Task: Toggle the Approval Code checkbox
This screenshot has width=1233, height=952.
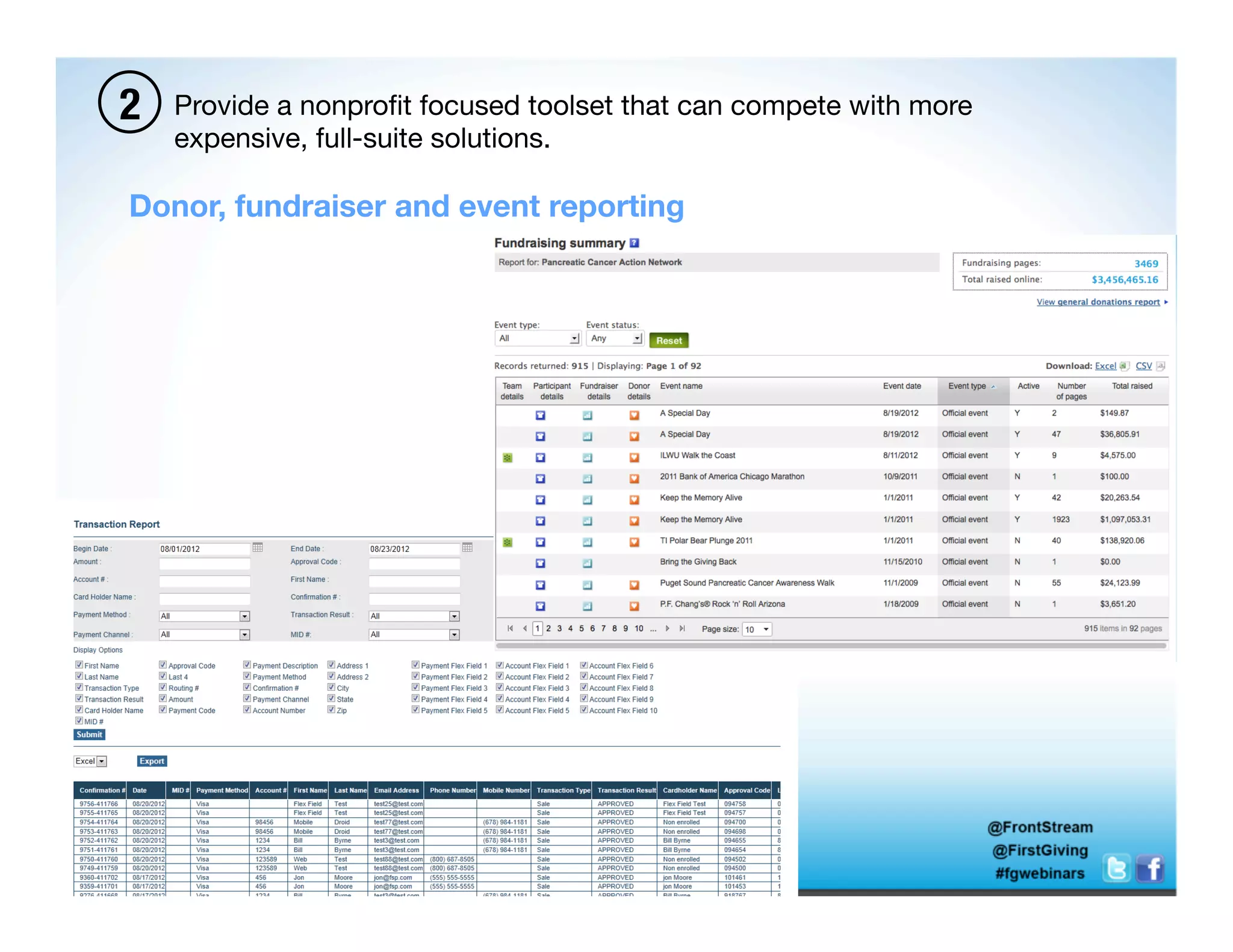Action: coord(163,665)
